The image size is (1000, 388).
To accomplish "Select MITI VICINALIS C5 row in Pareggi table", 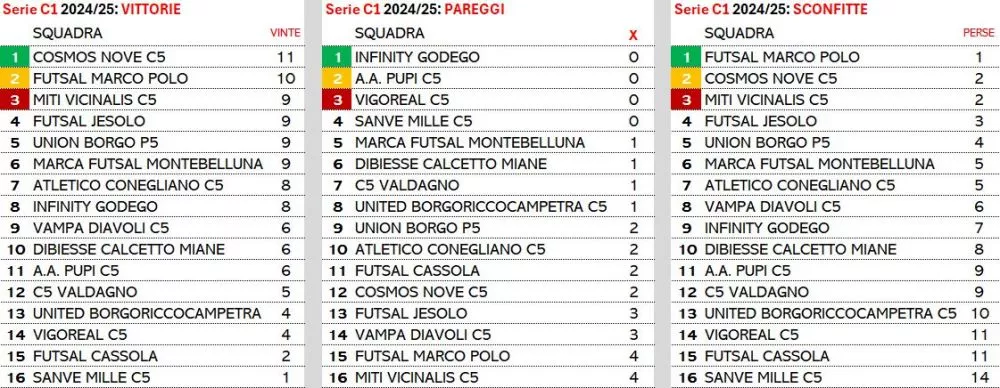I will 488,377.
